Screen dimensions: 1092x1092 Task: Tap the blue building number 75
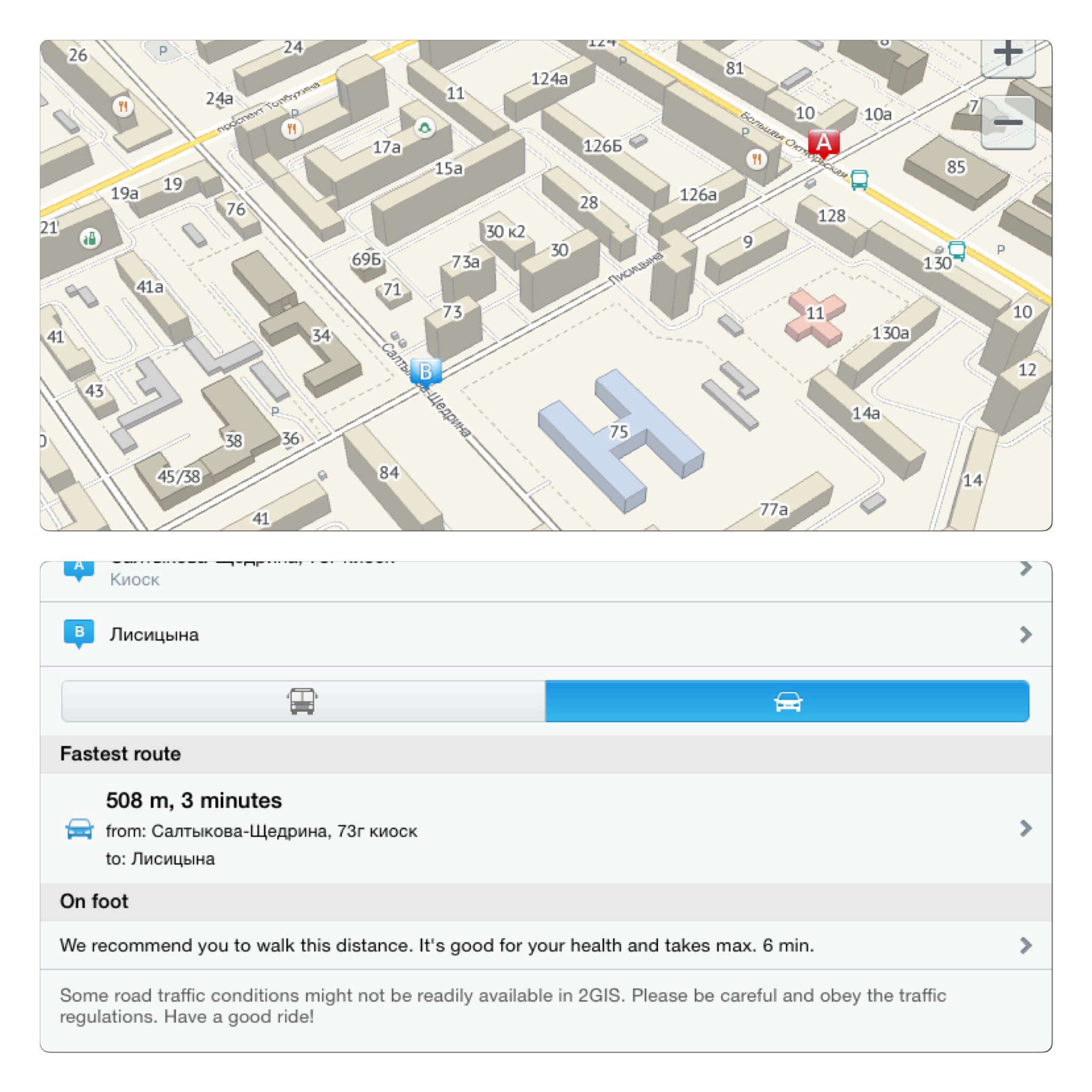620,432
